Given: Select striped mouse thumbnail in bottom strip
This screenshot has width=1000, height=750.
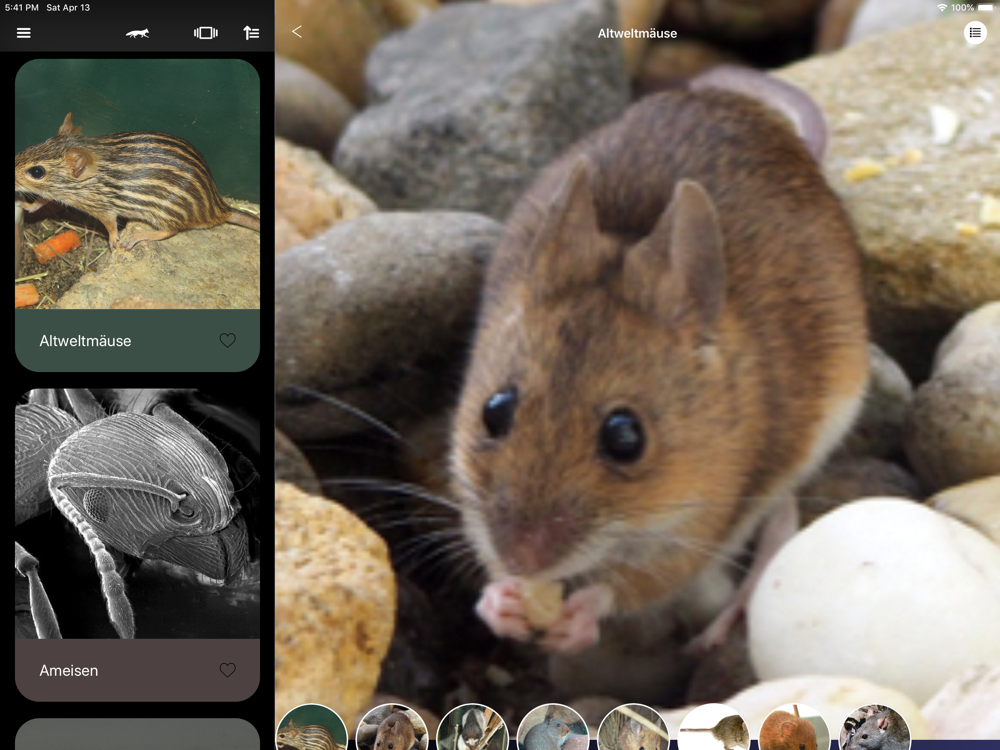Looking at the screenshot, I should [311, 728].
